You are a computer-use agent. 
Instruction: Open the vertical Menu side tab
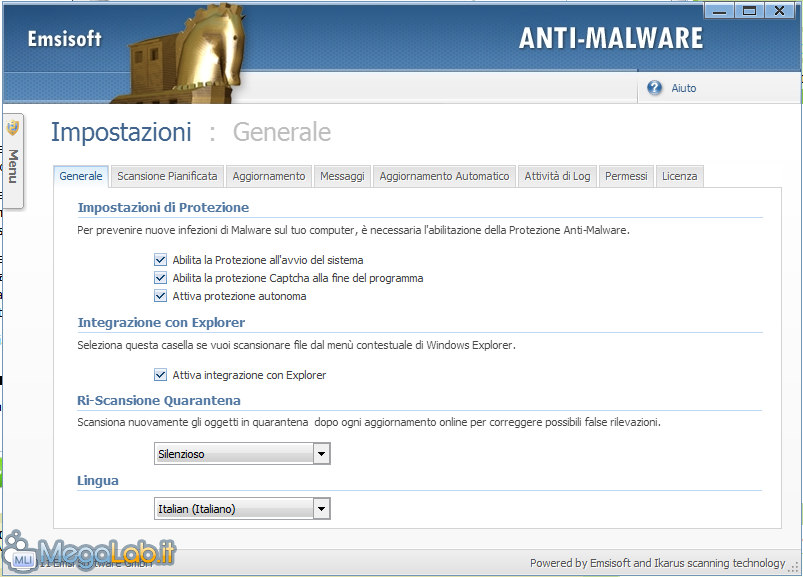[12, 161]
